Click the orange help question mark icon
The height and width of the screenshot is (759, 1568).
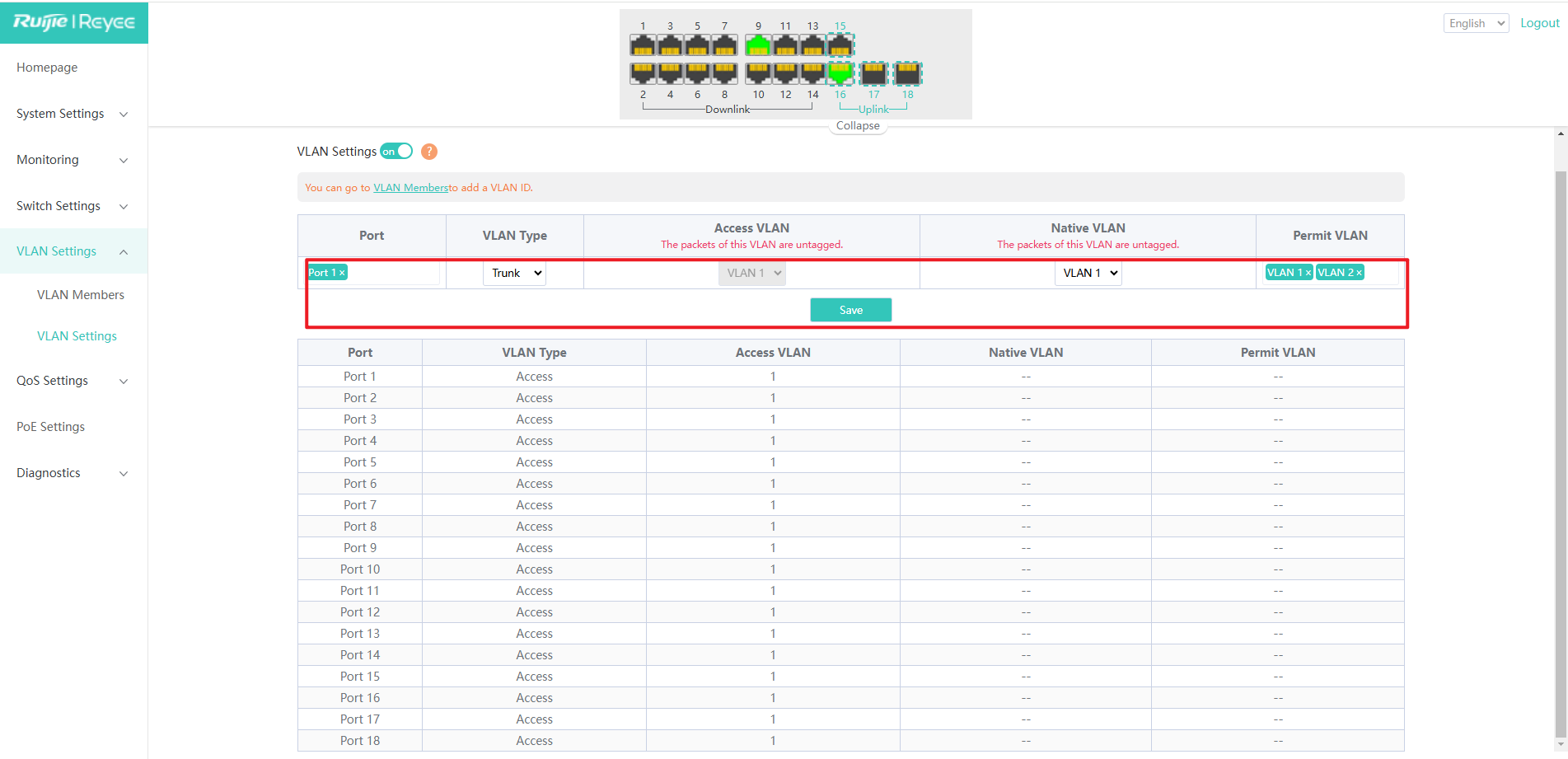click(x=429, y=152)
